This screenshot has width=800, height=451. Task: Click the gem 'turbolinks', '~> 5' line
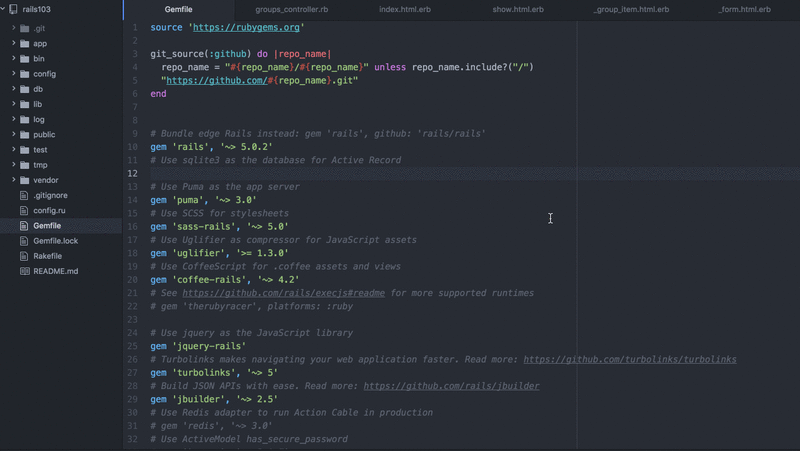pos(214,372)
